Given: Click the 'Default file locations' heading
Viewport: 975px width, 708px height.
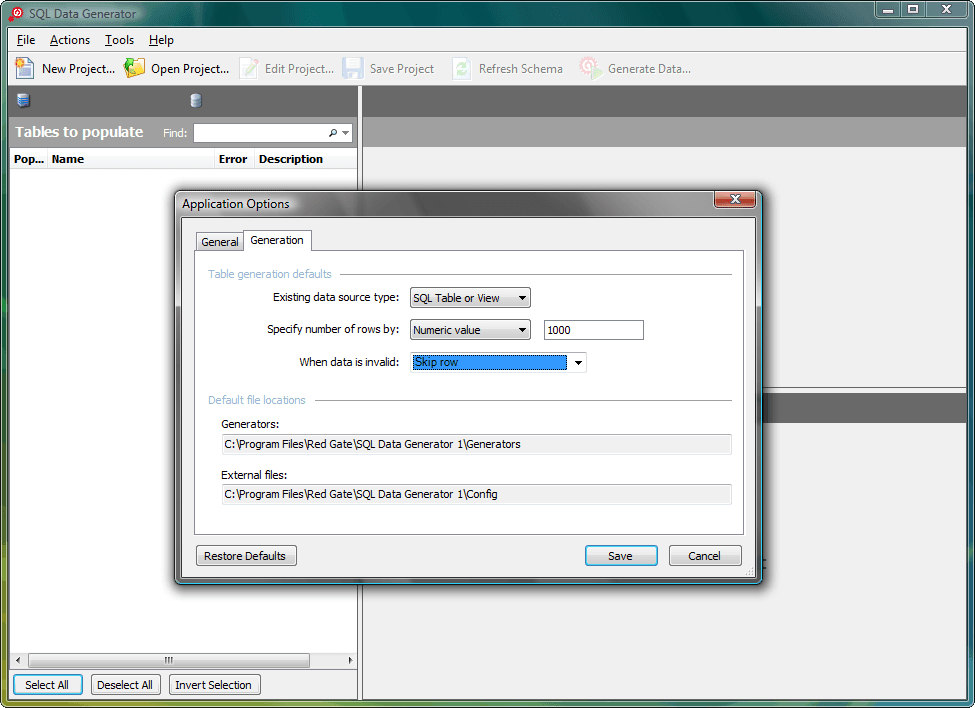Looking at the screenshot, I should click(257, 400).
